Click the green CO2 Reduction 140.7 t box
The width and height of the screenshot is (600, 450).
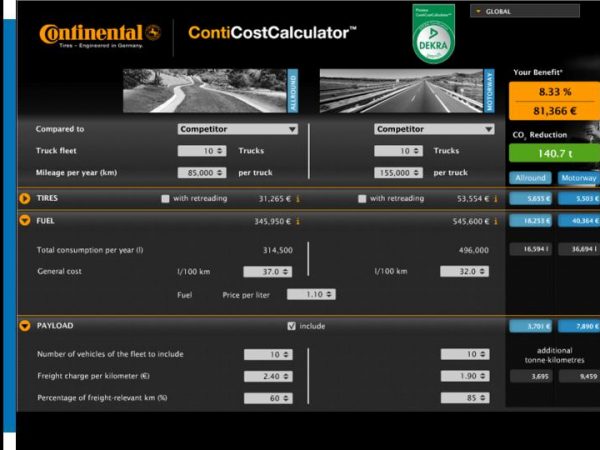click(x=554, y=153)
